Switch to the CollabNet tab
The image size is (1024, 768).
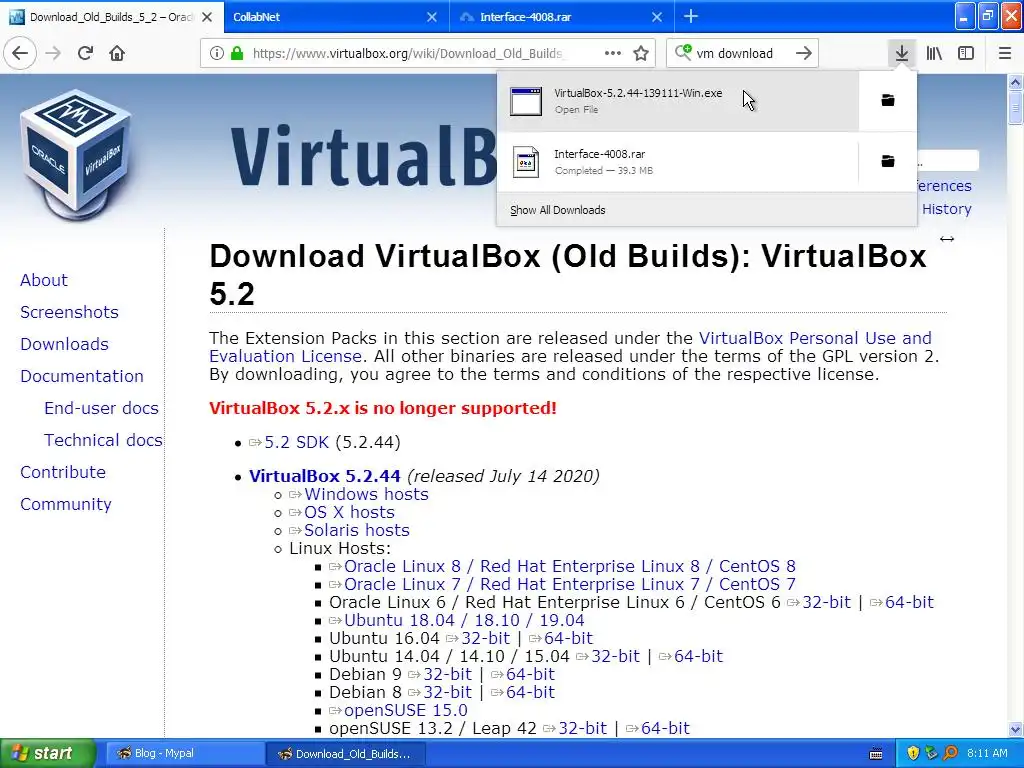click(x=336, y=17)
